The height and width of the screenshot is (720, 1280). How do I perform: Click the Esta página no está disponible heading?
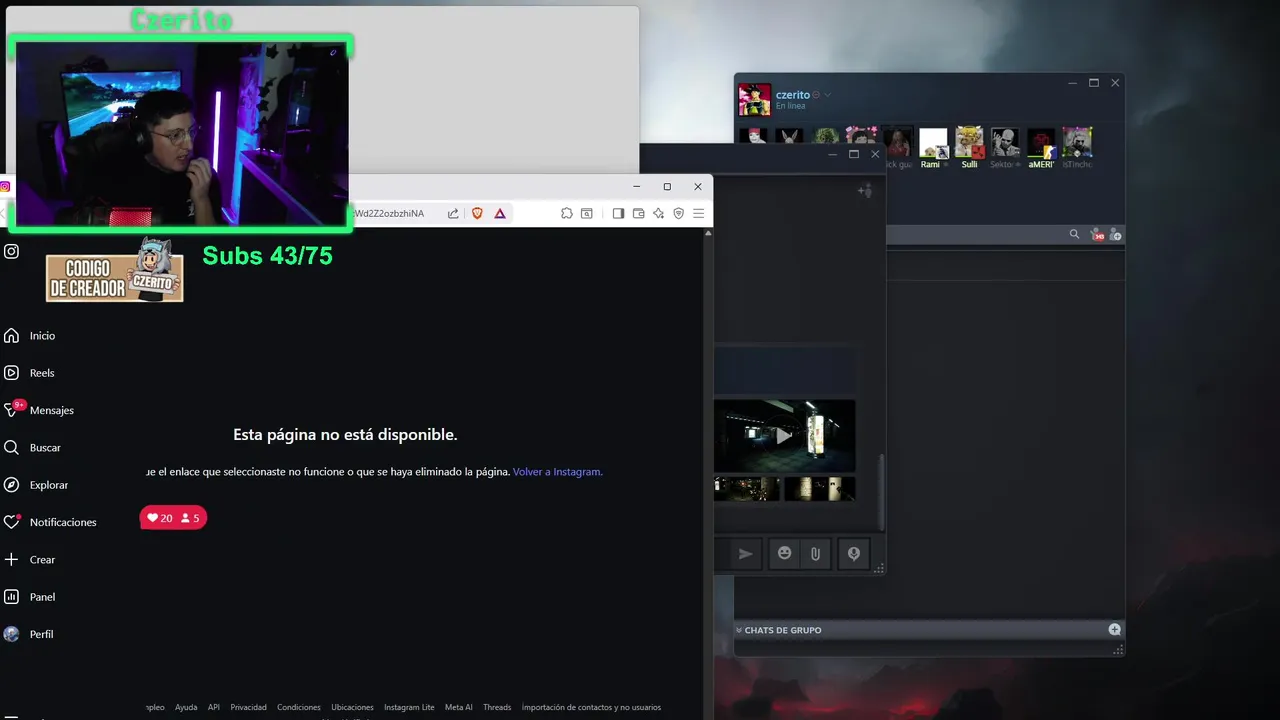click(x=345, y=435)
